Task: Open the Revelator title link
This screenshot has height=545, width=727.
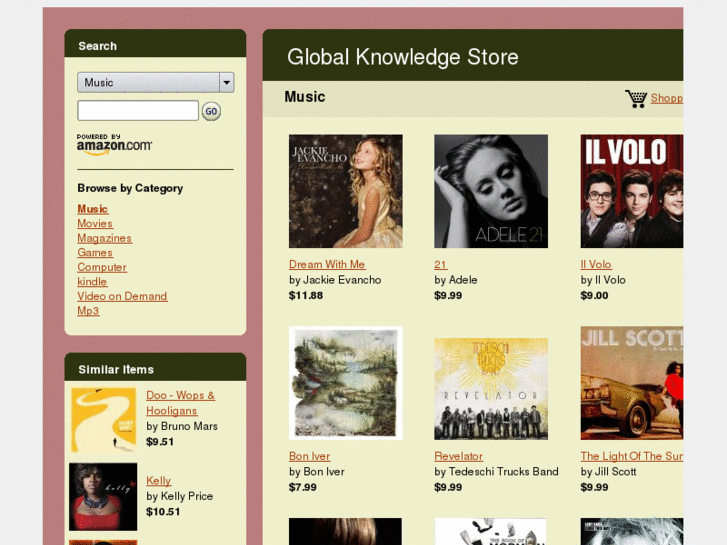Action: coord(459,456)
